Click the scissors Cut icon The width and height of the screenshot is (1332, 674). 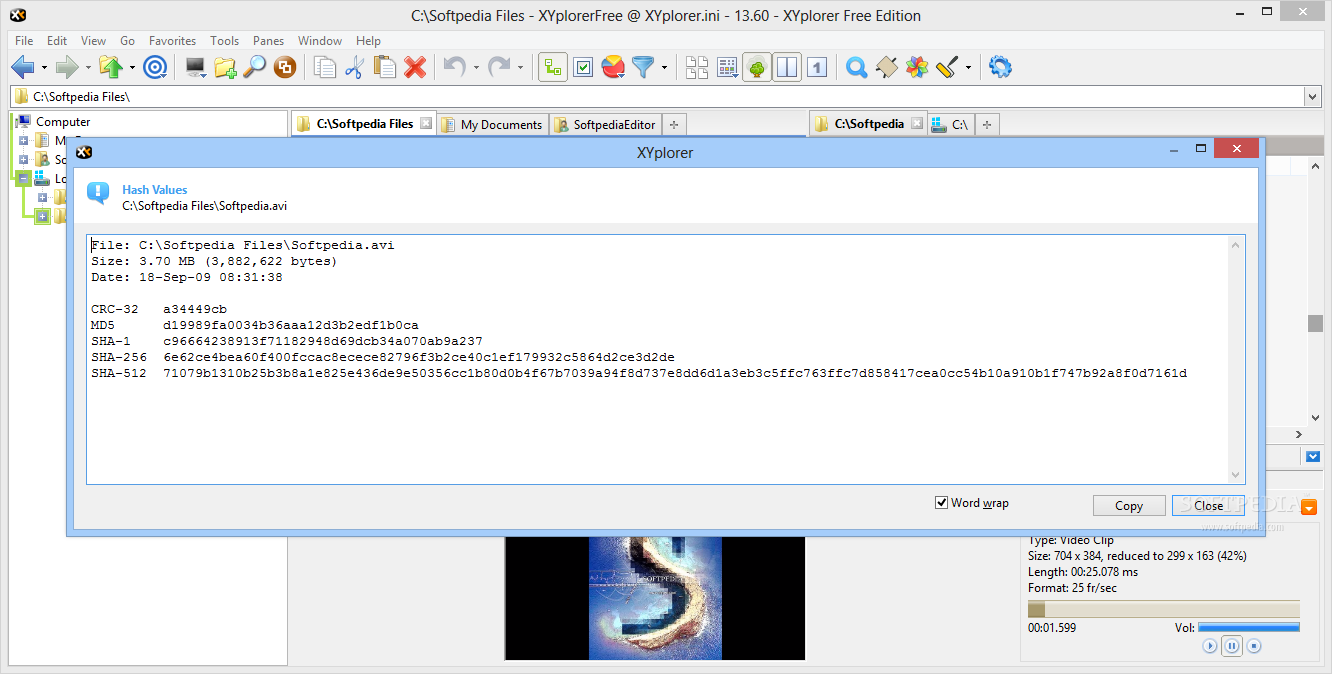pyautogui.click(x=355, y=67)
